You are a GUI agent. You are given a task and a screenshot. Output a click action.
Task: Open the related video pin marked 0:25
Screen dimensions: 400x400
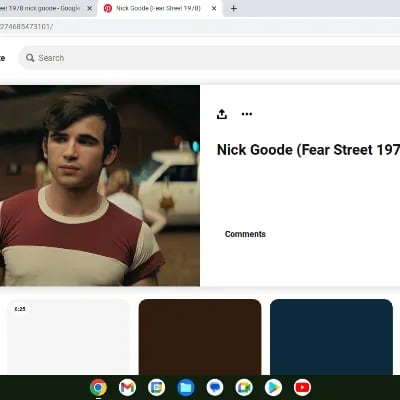68,337
